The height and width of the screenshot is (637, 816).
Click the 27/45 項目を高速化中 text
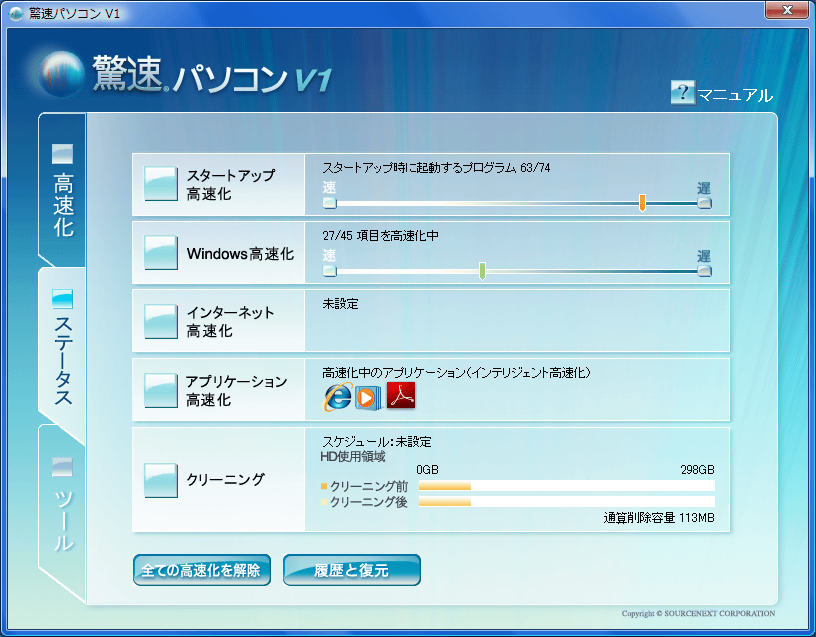380,236
